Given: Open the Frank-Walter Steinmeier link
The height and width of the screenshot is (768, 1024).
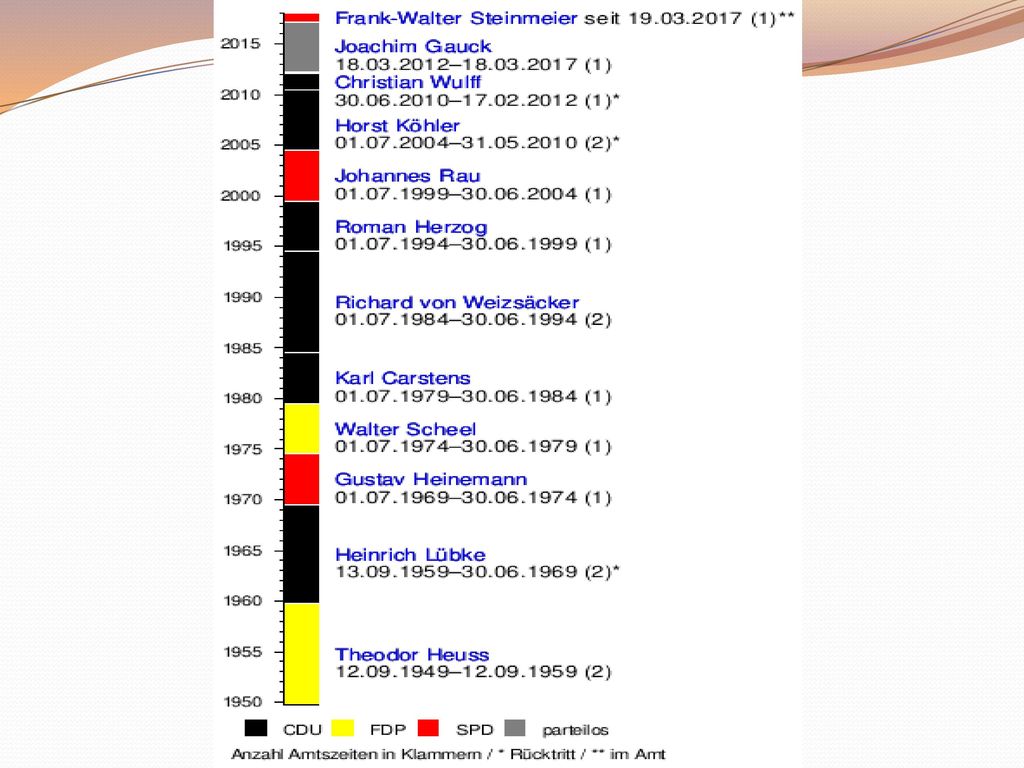Looking at the screenshot, I should (x=456, y=18).
